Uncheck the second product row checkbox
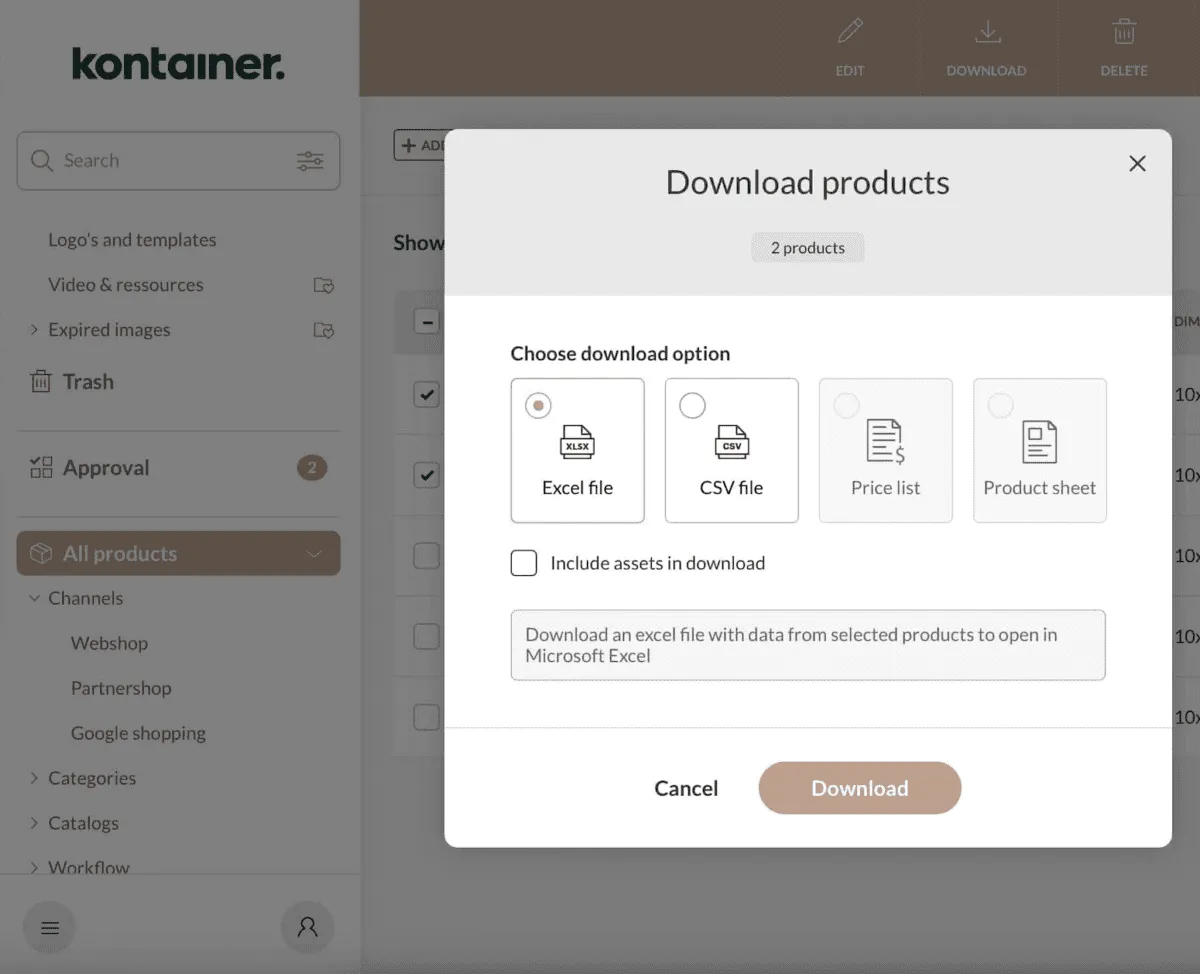Image resolution: width=1200 pixels, height=974 pixels. click(427, 475)
